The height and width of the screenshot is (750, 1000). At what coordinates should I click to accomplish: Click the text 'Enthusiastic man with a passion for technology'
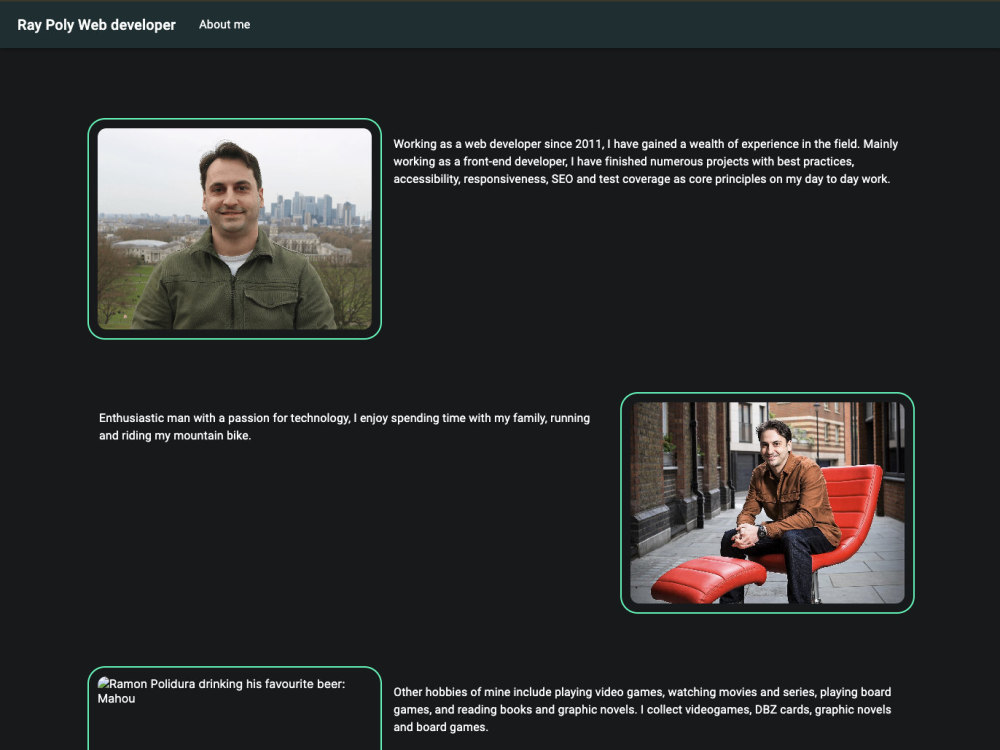(x=224, y=418)
